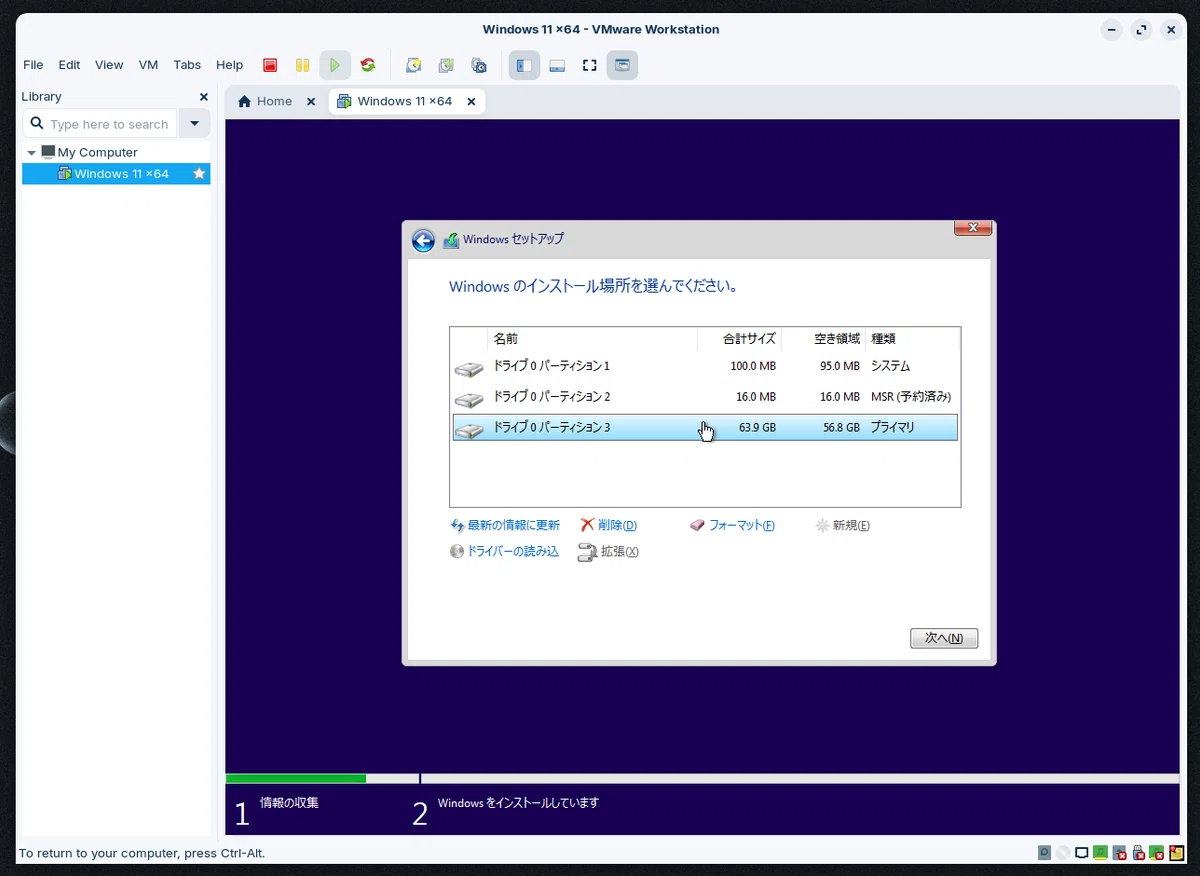Open the VM menu

pyautogui.click(x=148, y=65)
